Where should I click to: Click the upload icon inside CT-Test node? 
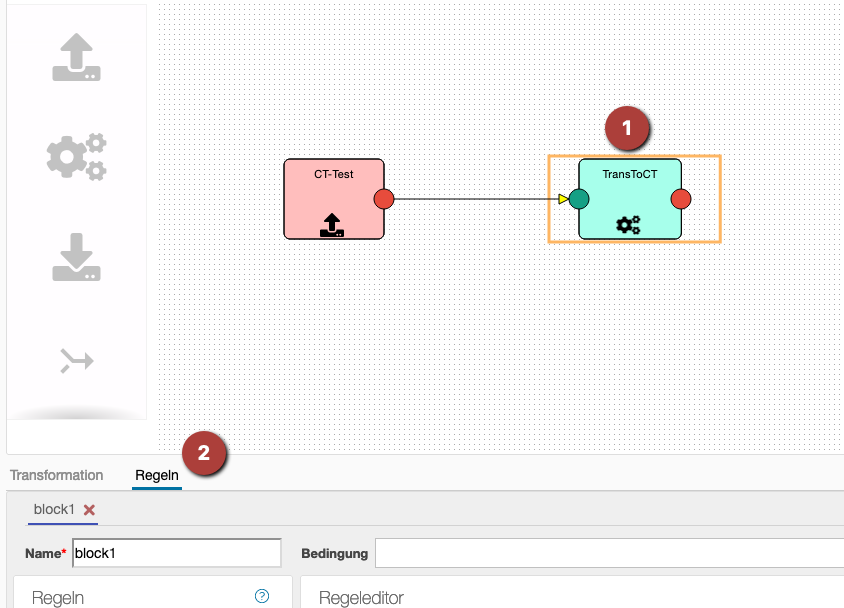coord(332,225)
